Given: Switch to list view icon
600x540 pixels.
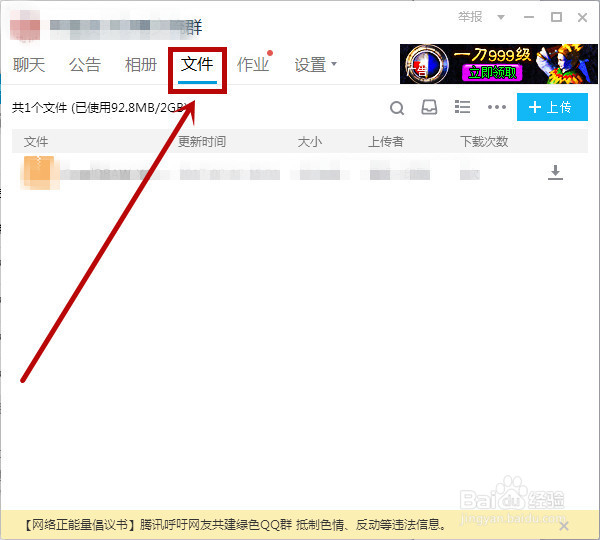Looking at the screenshot, I should (462, 107).
